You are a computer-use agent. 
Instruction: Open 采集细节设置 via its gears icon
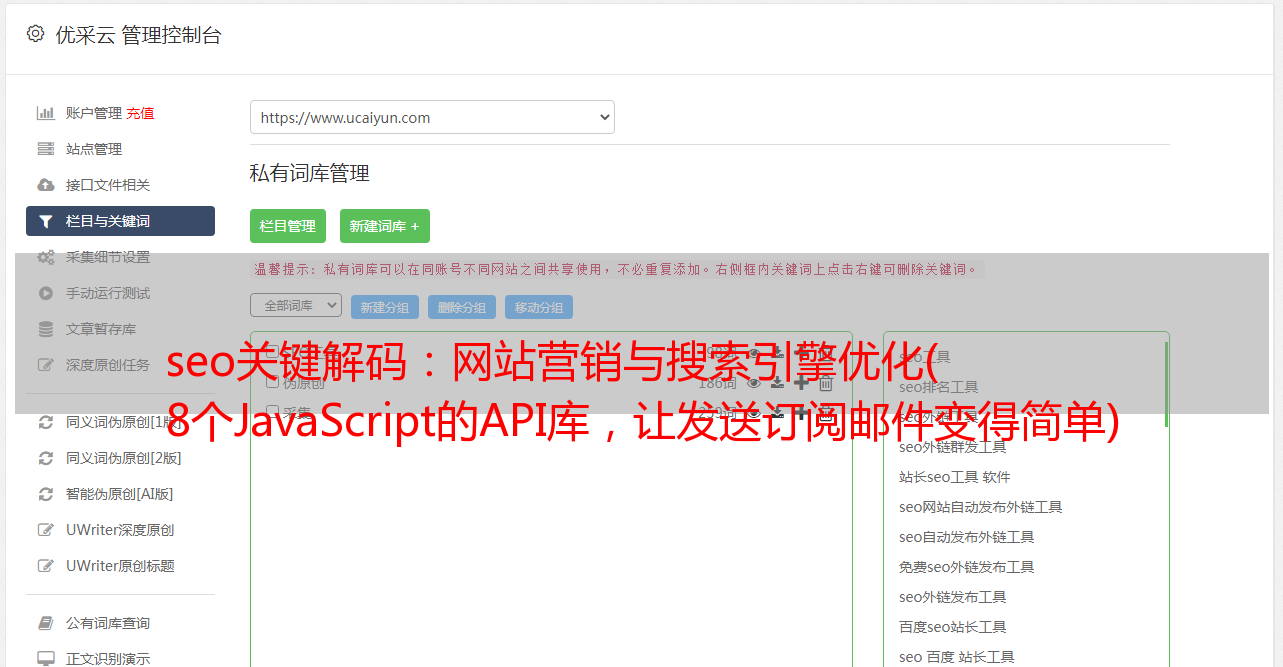[x=45, y=257]
